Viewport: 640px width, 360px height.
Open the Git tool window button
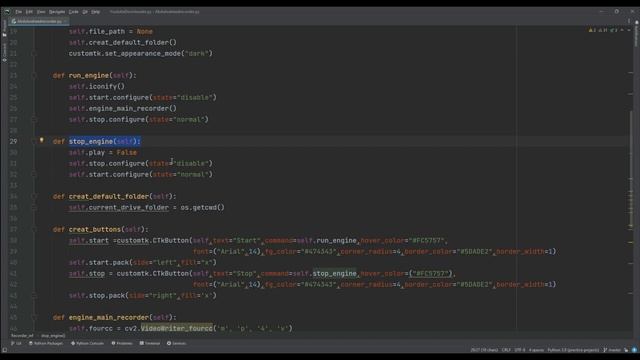point(16,343)
